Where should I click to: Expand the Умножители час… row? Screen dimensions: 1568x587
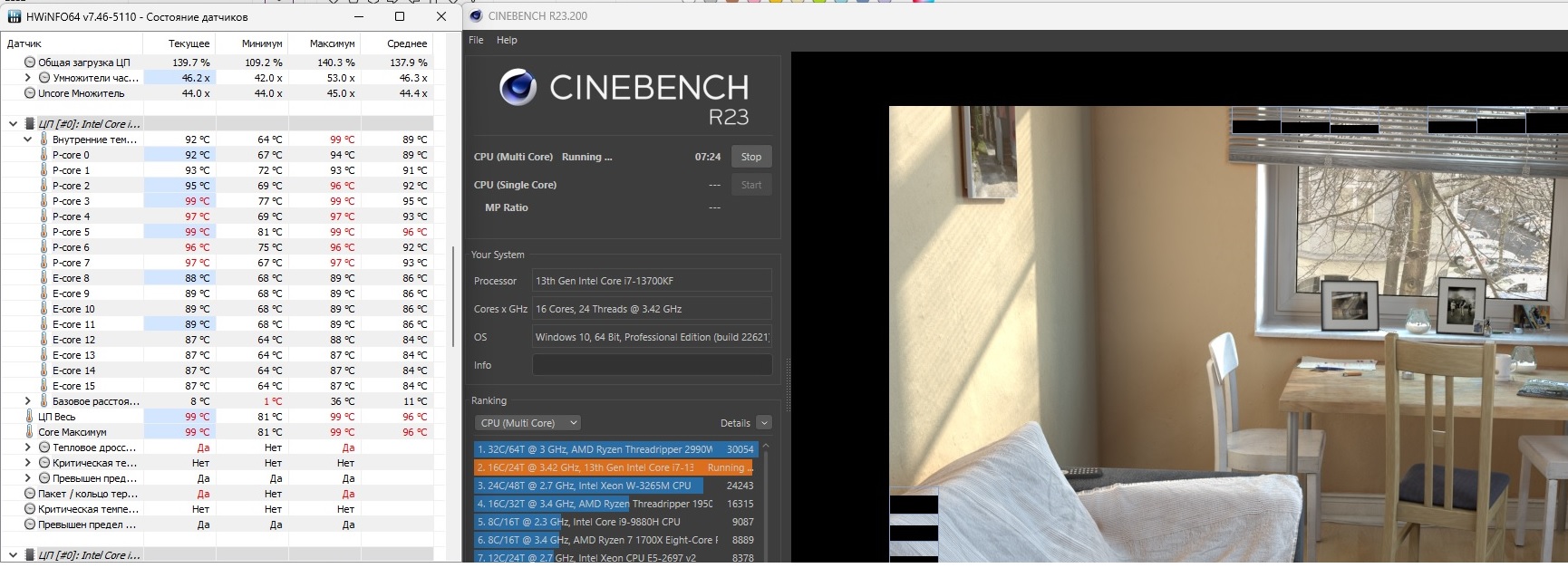point(27,78)
